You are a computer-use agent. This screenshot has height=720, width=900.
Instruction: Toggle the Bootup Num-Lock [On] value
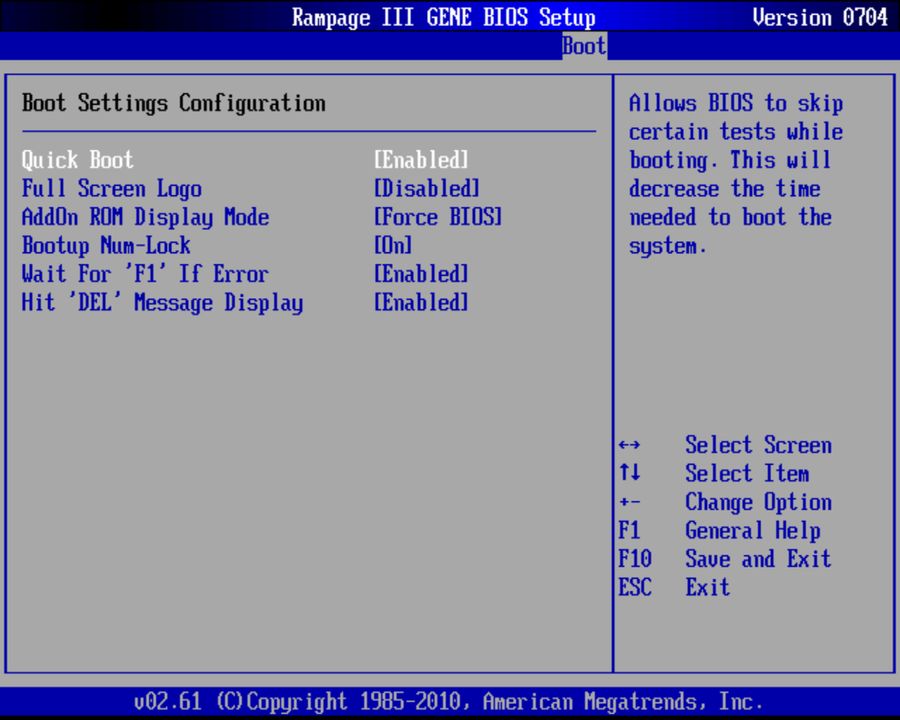(x=393, y=246)
